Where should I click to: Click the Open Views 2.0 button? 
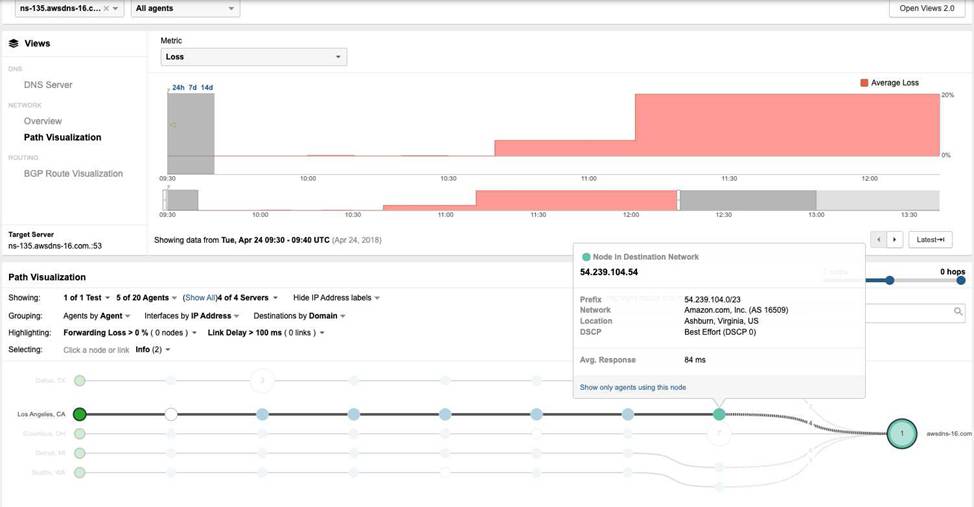coord(927,9)
